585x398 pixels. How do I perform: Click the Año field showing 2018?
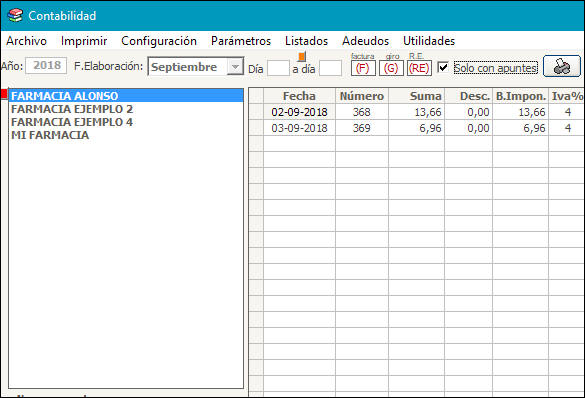[46, 65]
